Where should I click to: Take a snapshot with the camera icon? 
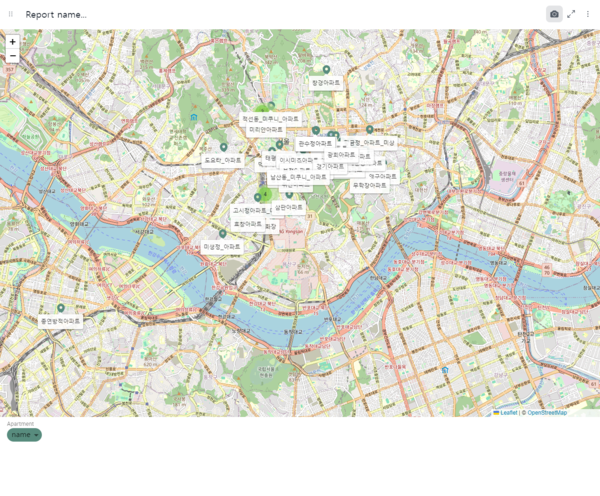554,14
